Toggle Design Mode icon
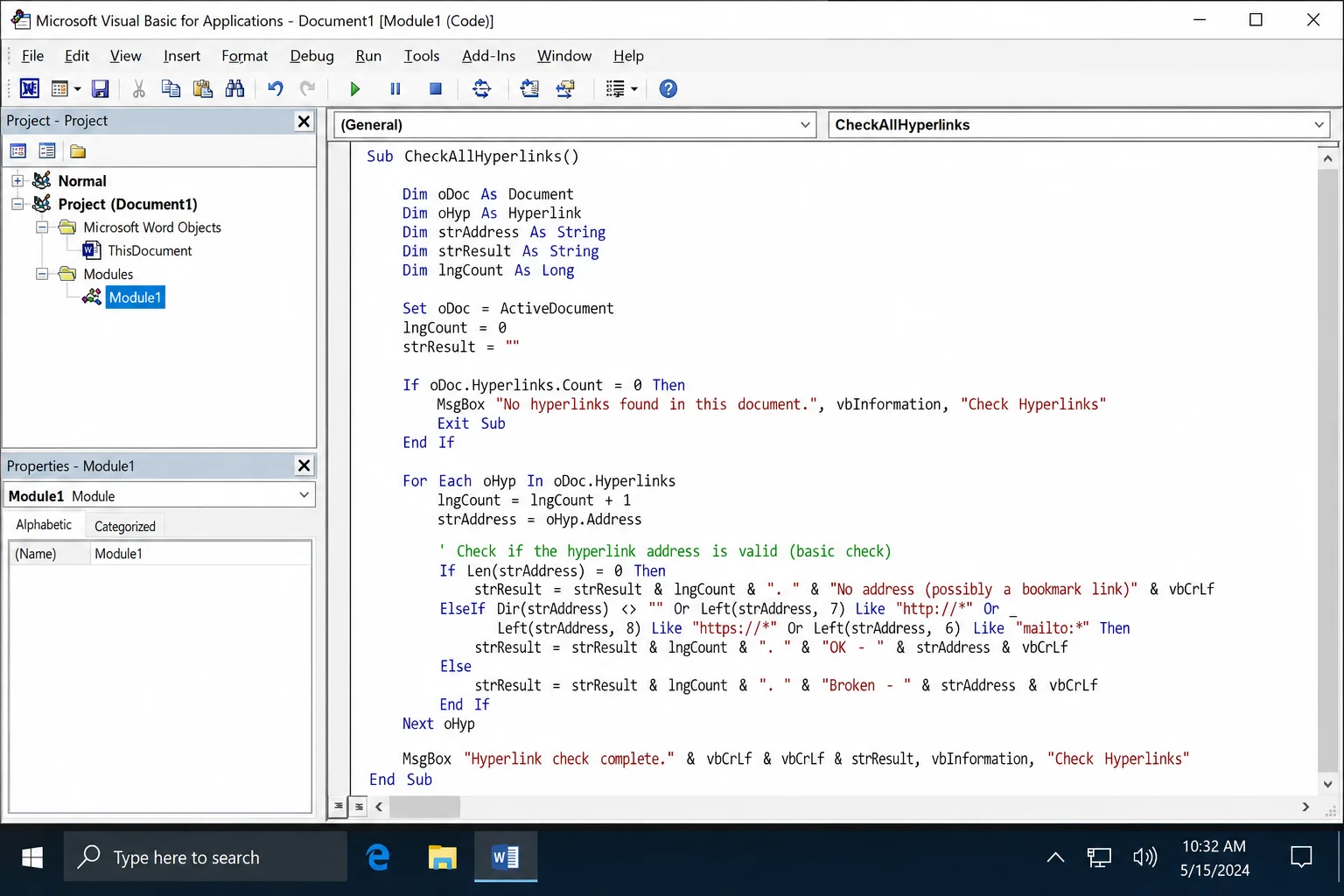This screenshot has height=896, width=1344. (x=481, y=88)
